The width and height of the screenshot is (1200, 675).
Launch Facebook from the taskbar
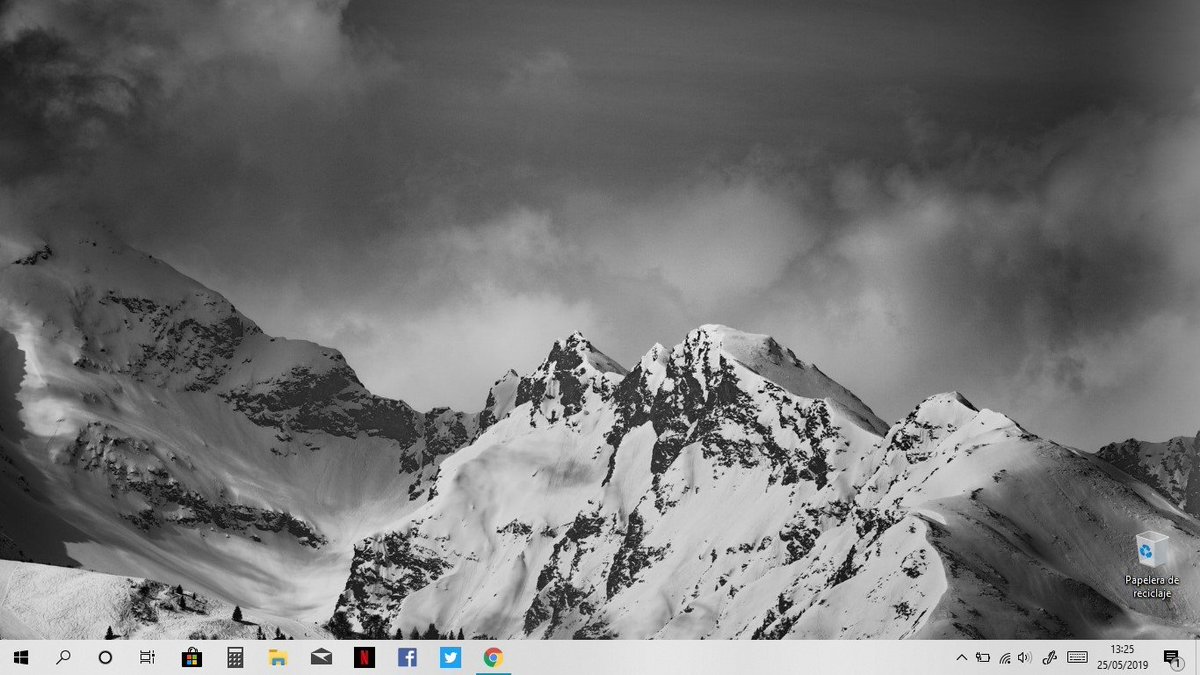pos(407,657)
